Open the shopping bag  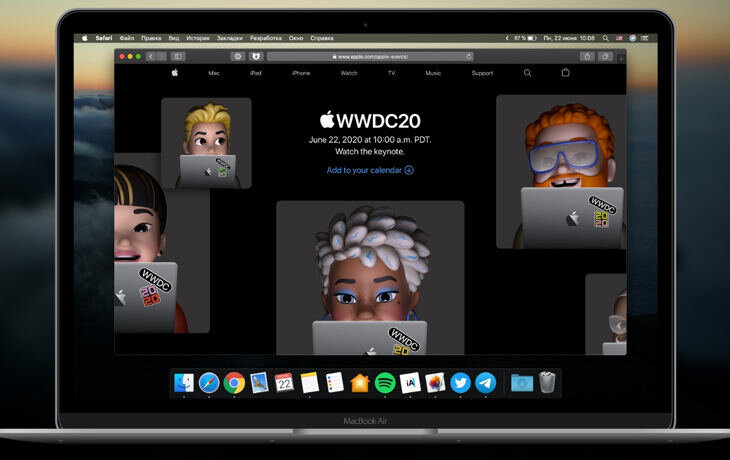[x=565, y=72]
